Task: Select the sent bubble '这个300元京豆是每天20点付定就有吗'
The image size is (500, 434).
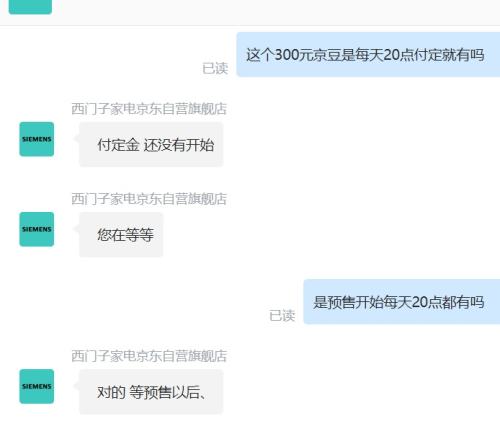Action: [368, 55]
